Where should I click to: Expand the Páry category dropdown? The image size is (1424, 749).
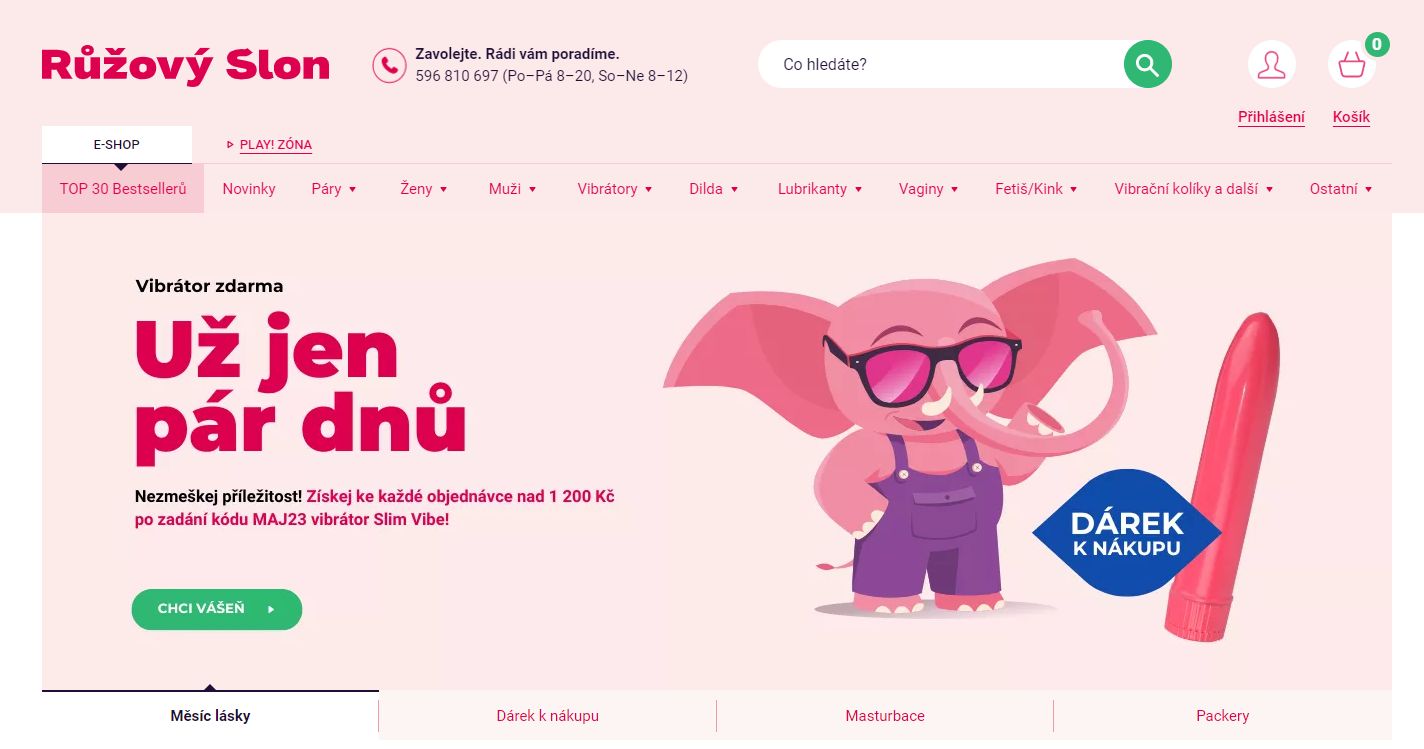click(333, 189)
